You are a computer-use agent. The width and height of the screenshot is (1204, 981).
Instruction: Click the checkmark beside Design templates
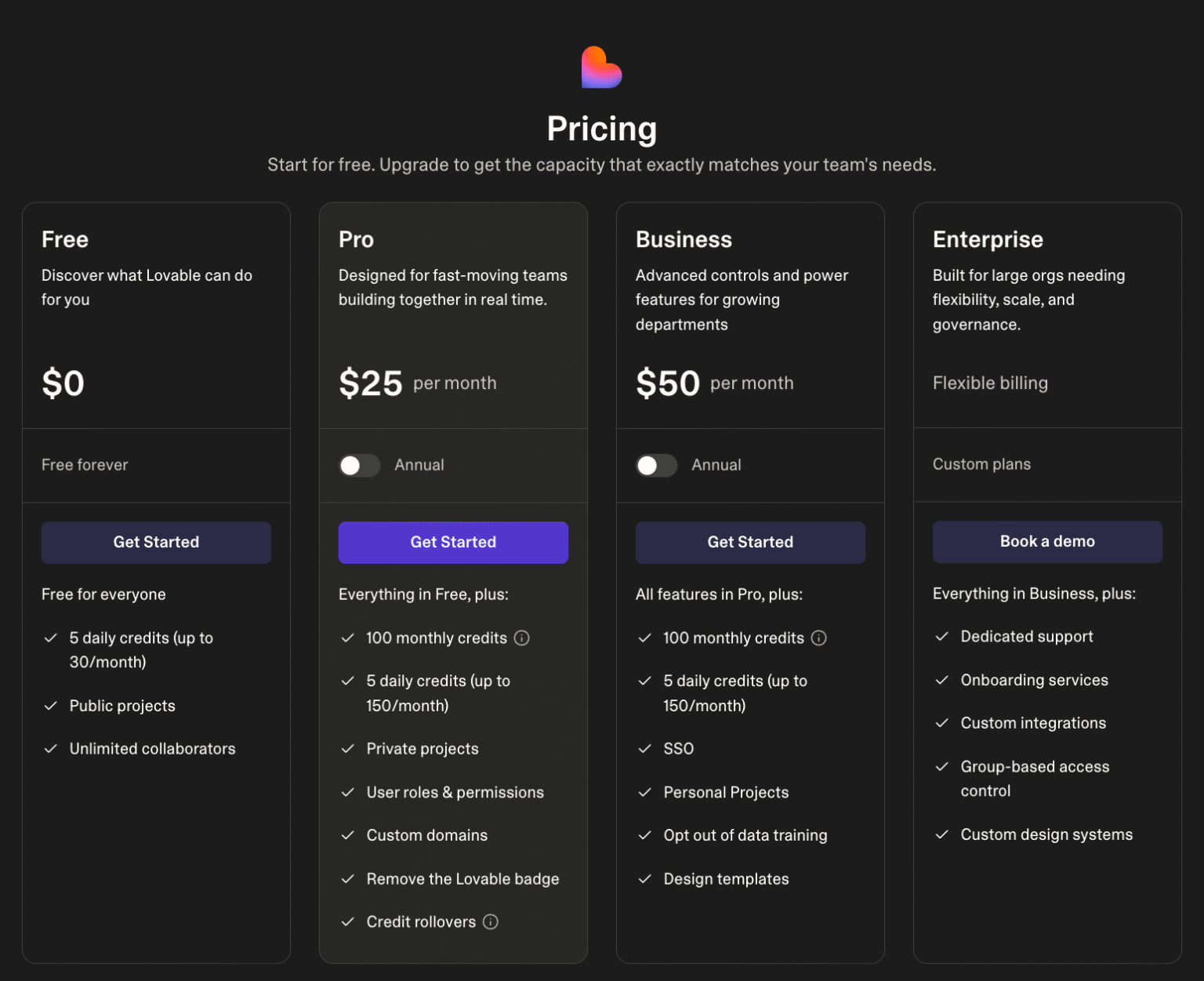tap(646, 878)
